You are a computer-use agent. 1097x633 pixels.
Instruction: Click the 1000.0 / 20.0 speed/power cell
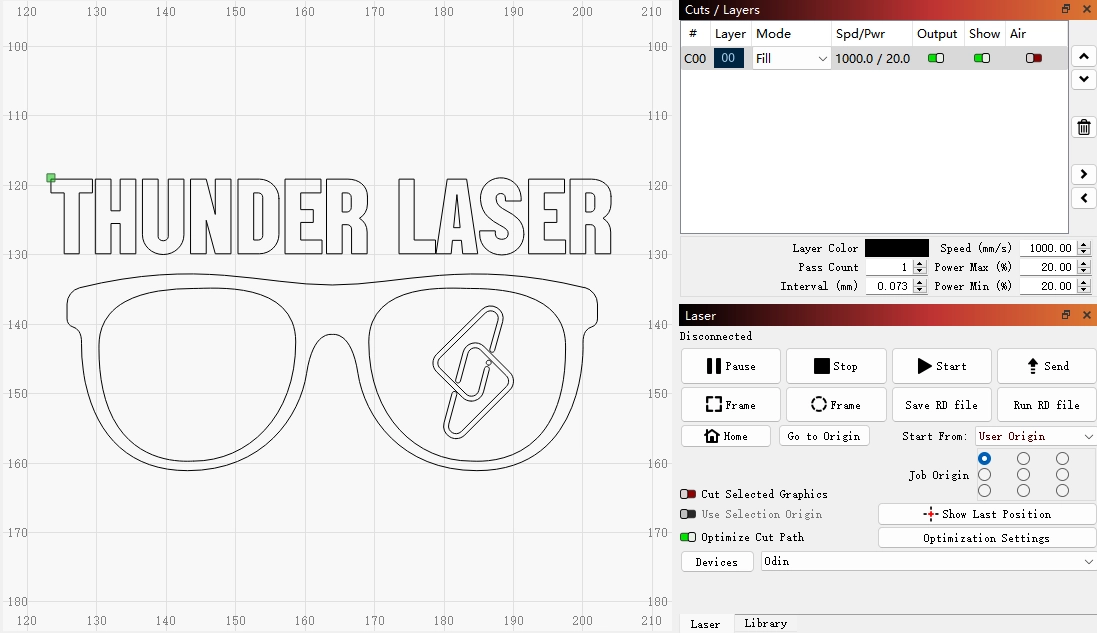pos(872,59)
